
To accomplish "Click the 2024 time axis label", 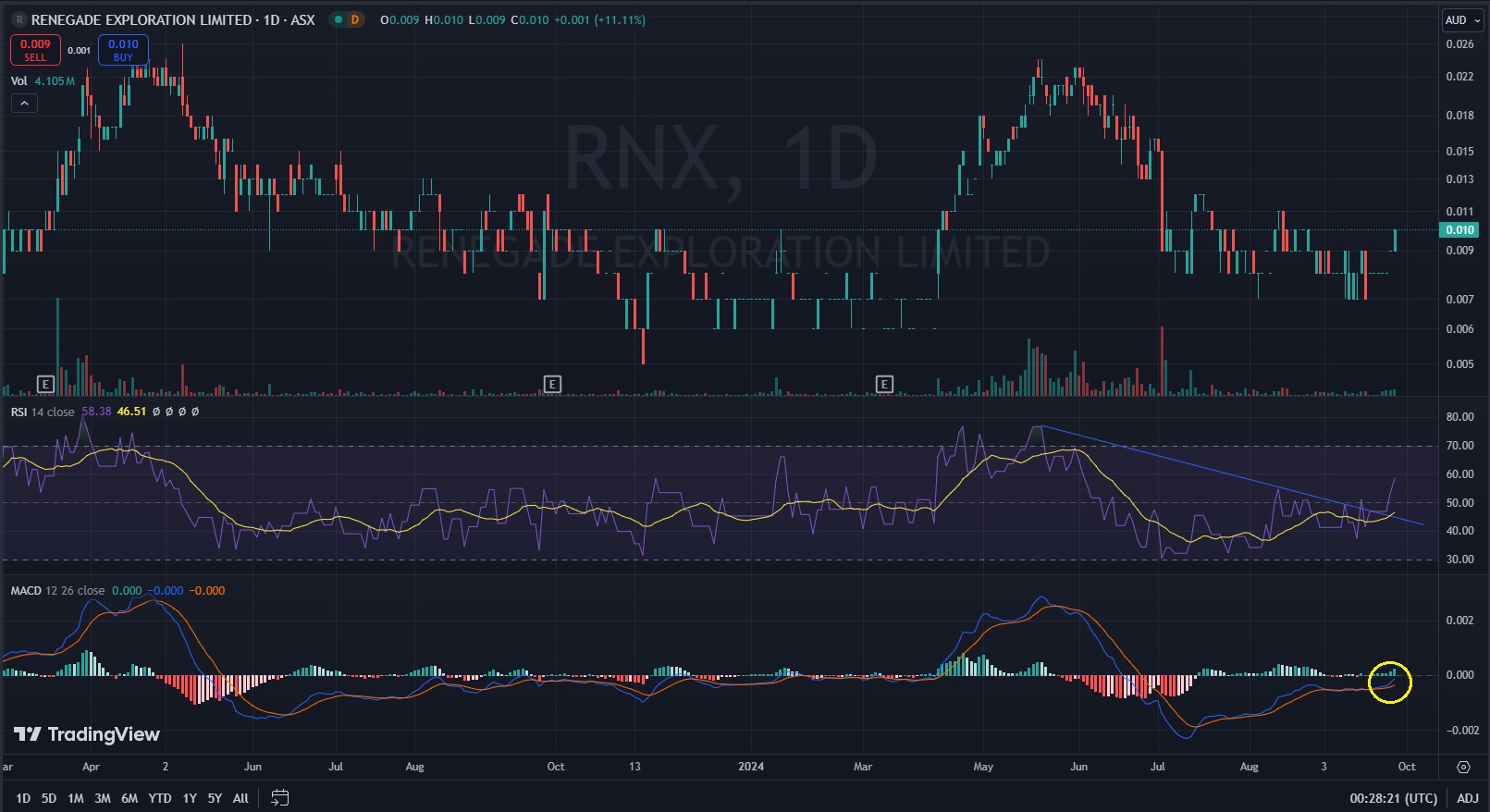I will (x=751, y=767).
